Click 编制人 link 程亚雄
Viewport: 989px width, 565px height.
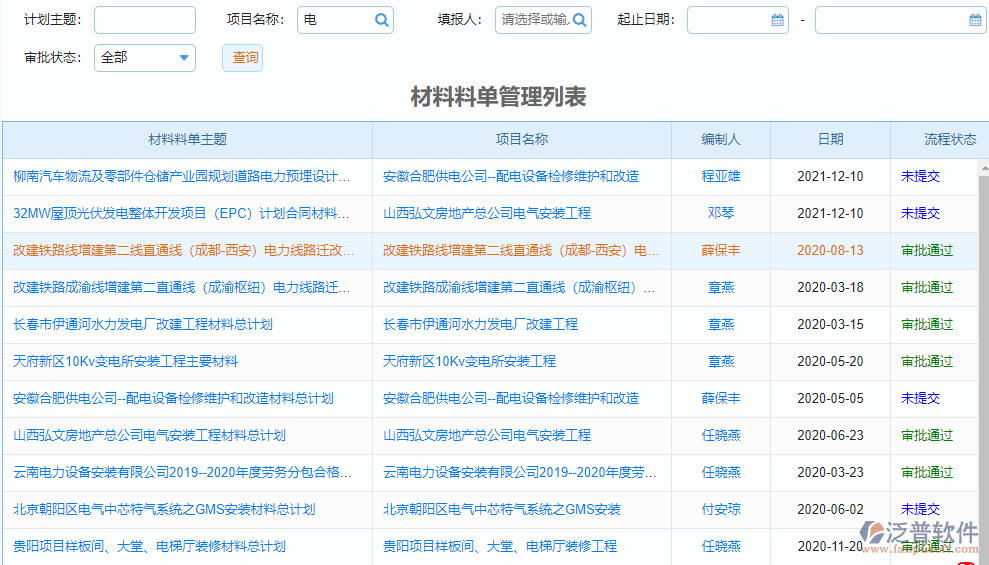tap(721, 176)
